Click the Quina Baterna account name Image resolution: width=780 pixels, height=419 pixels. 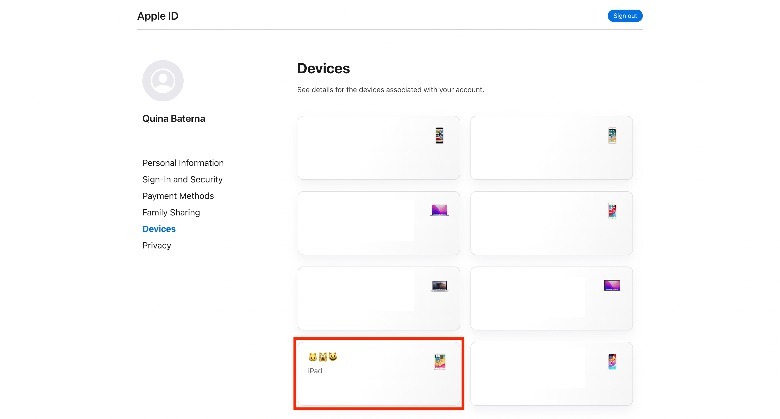pos(174,119)
